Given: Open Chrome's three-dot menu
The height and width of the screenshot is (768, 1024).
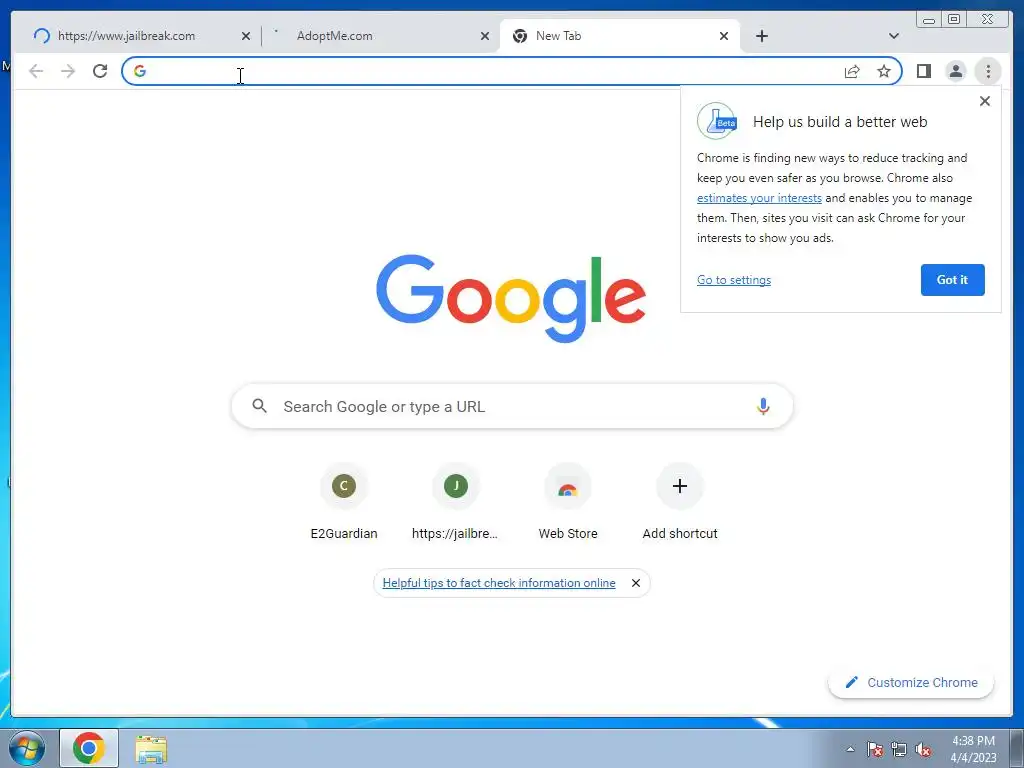Looking at the screenshot, I should (988, 71).
